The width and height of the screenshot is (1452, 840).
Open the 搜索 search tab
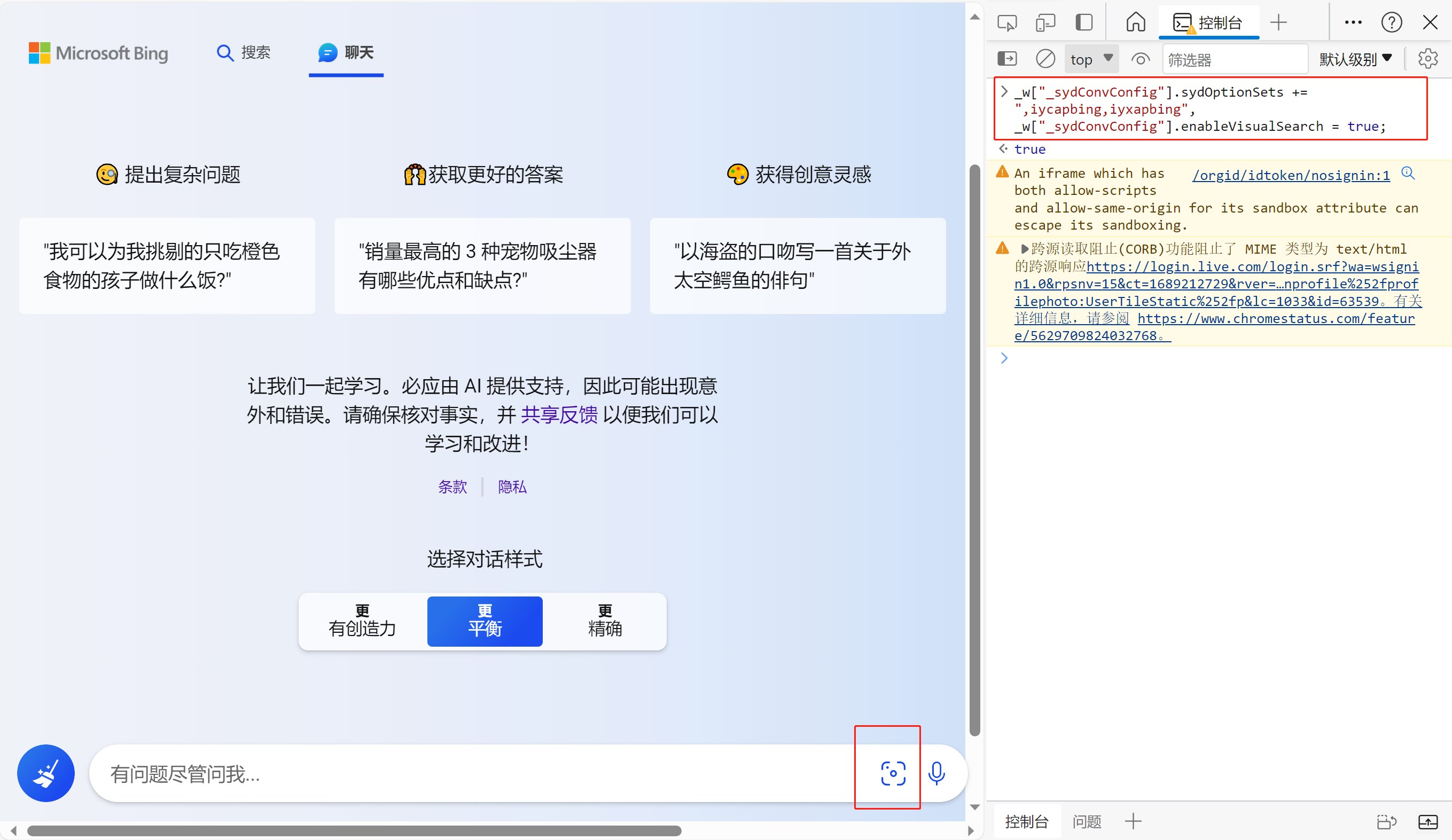coord(243,53)
